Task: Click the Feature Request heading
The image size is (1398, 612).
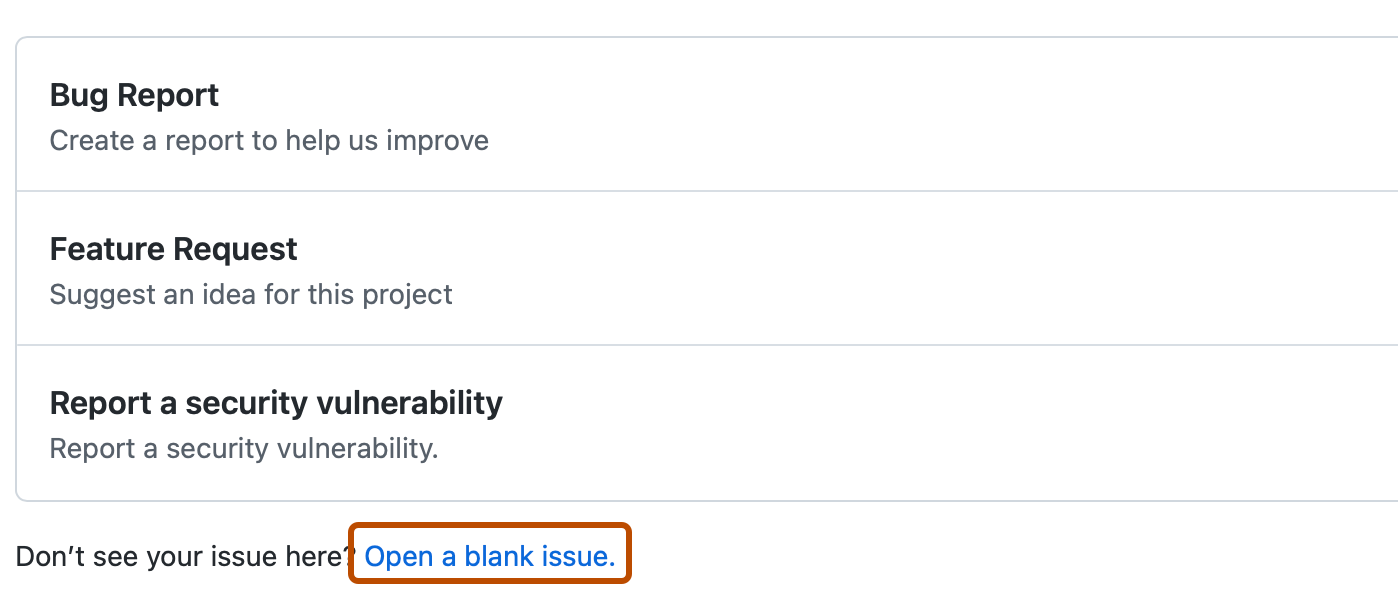Action: pyautogui.click(x=173, y=248)
